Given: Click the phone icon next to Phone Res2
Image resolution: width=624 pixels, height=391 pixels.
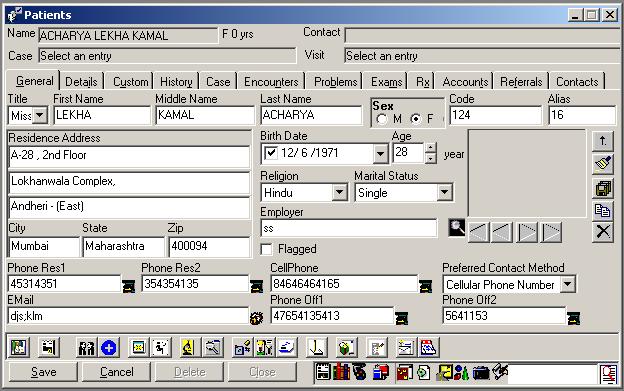Looking at the screenshot, I should click(256, 286).
